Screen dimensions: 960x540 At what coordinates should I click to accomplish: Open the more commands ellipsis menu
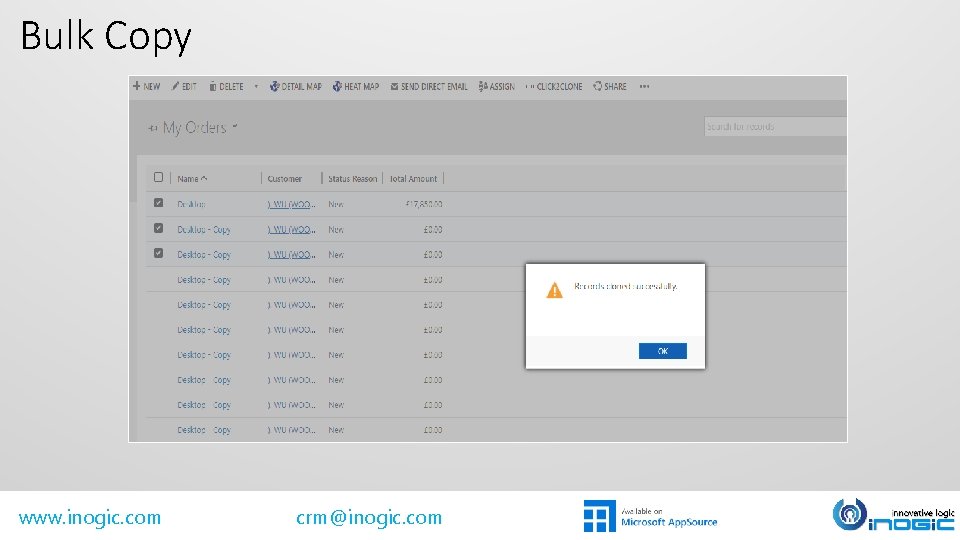pyautogui.click(x=644, y=86)
